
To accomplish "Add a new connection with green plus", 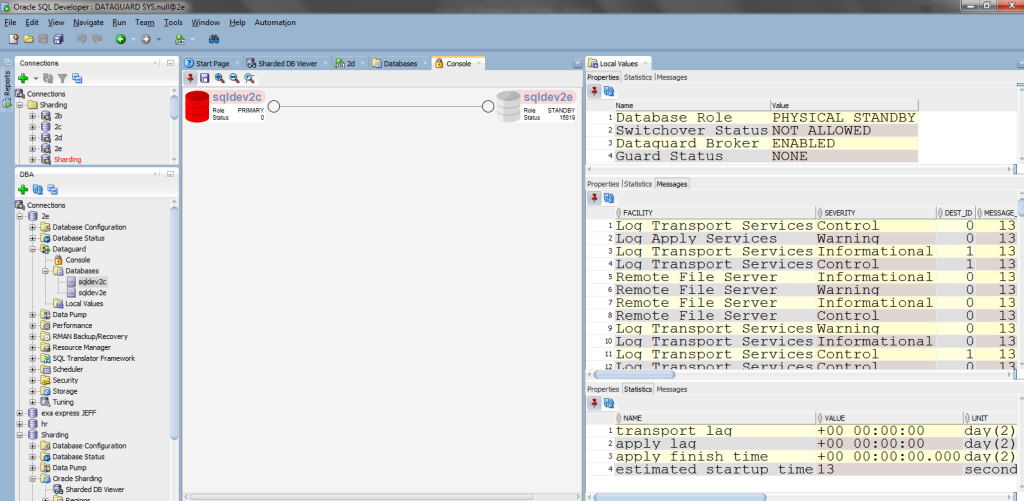I will [x=23, y=78].
